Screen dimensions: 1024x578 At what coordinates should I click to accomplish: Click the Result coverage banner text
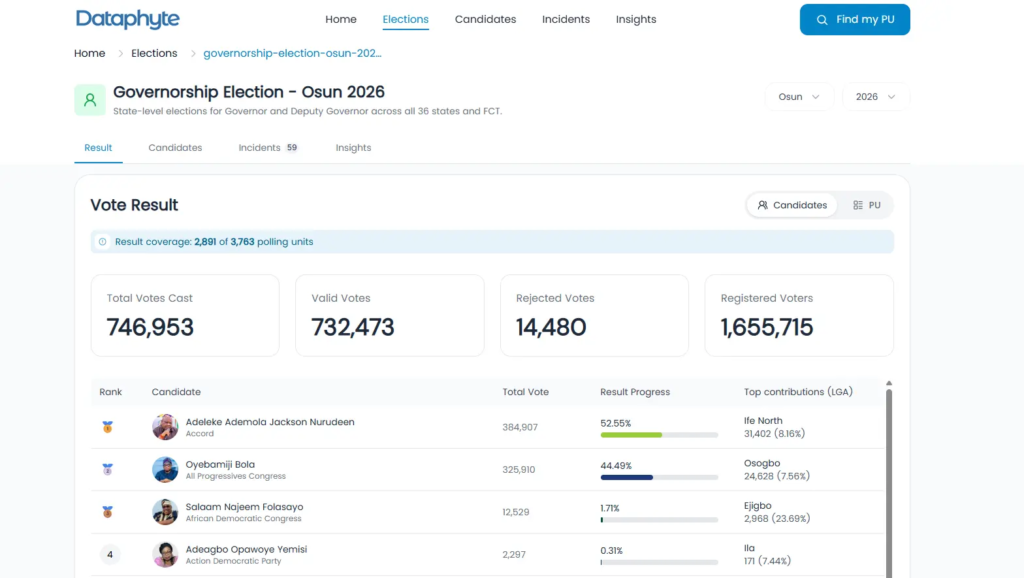[x=214, y=242]
